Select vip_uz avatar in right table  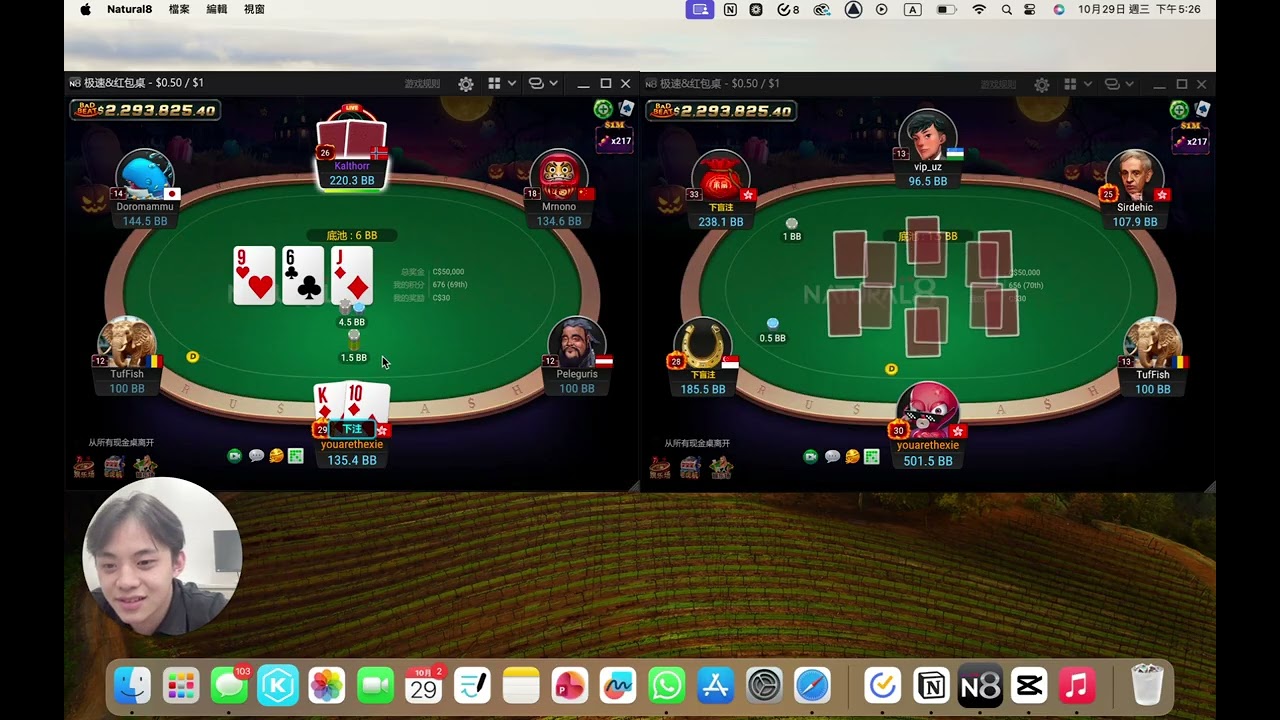point(928,135)
